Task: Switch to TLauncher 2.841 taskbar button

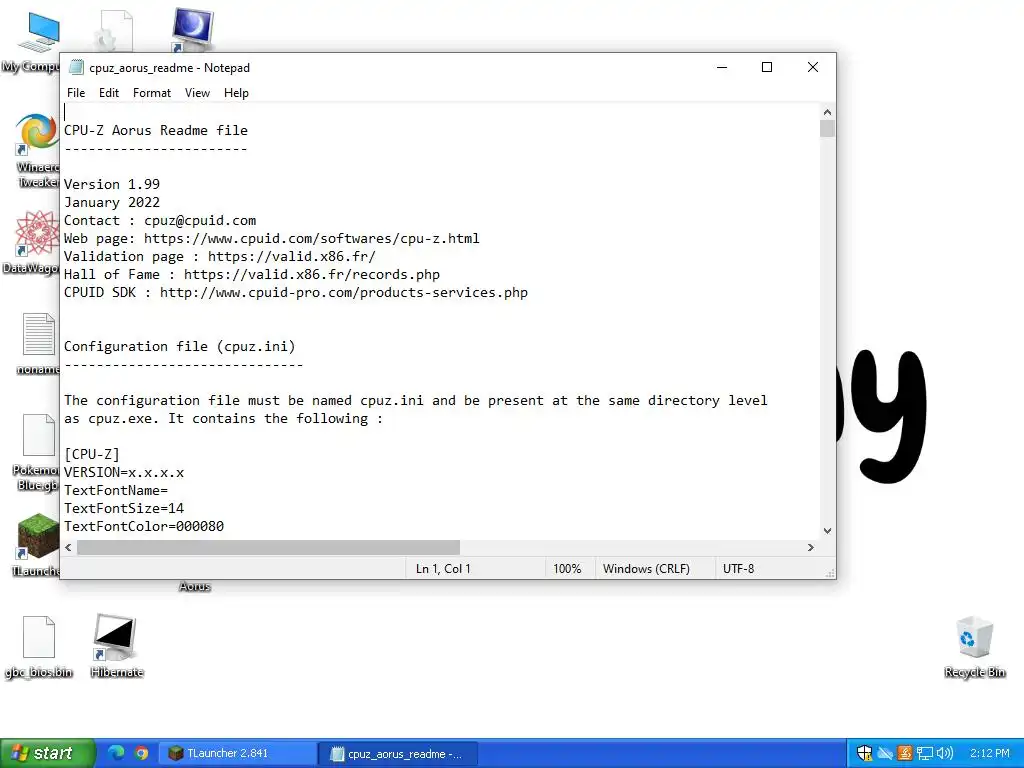Action: point(239,753)
